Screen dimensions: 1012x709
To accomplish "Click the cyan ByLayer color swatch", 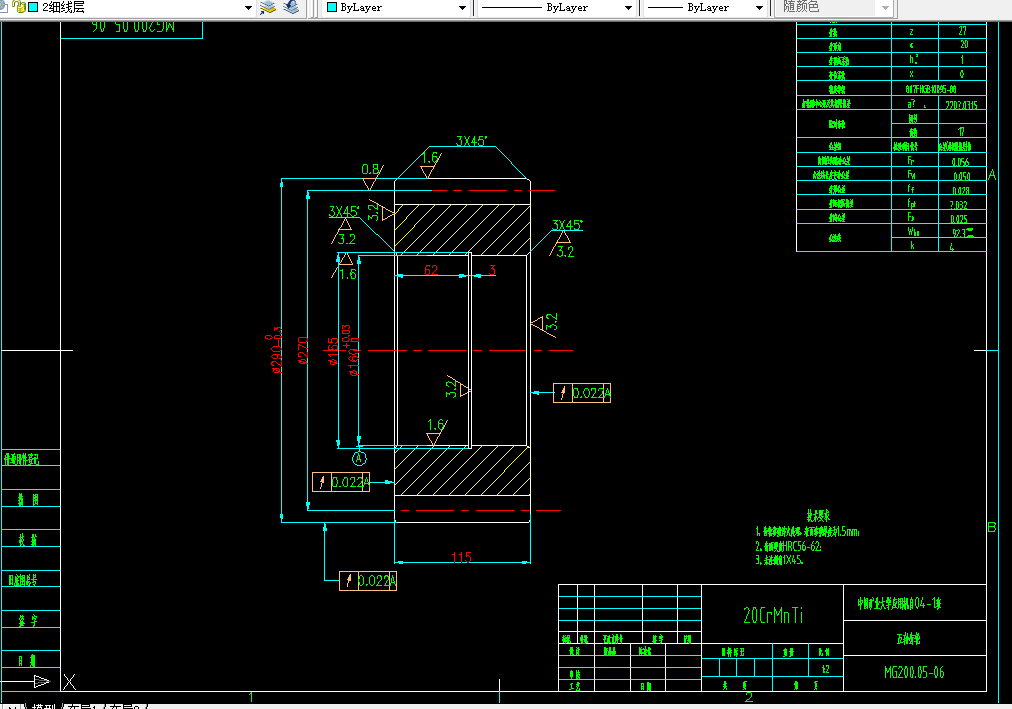I will coord(332,7).
